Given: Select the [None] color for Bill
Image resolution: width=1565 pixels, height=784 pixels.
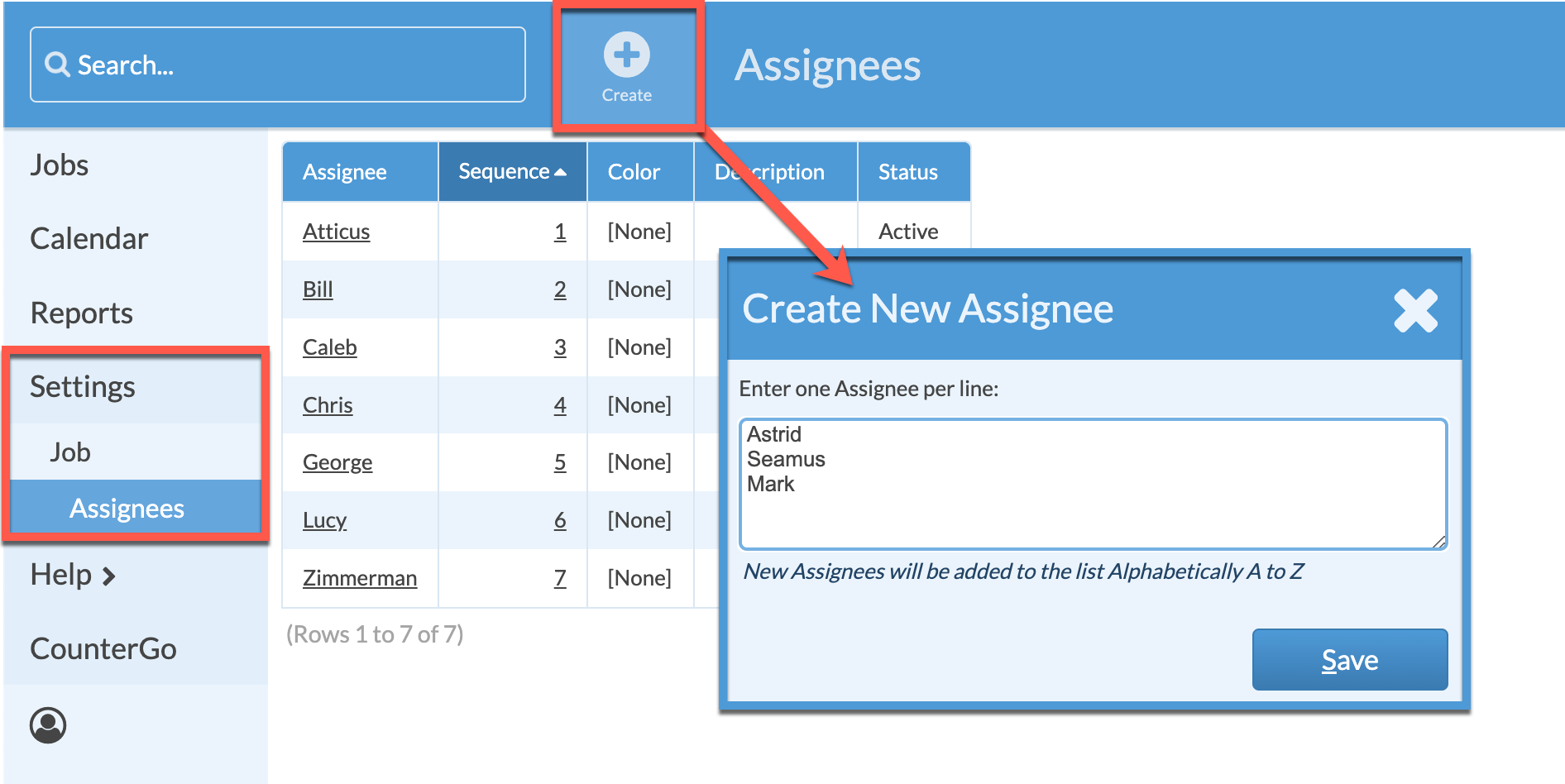Looking at the screenshot, I should pos(639,289).
